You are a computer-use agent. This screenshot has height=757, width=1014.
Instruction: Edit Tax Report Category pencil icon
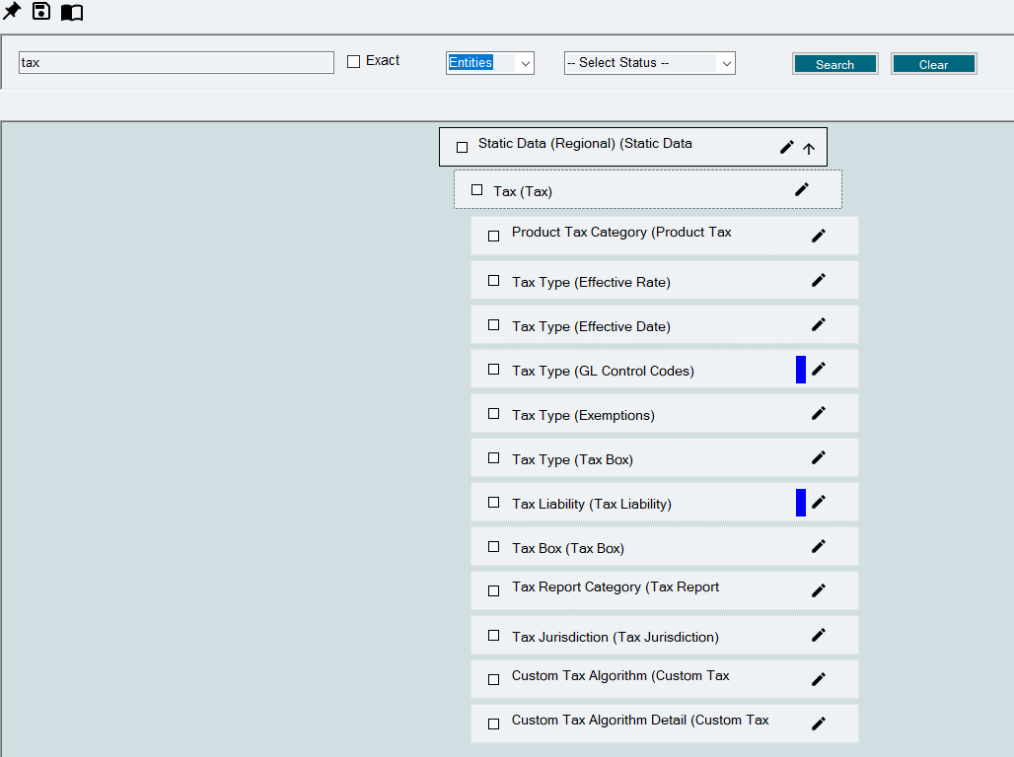[x=819, y=591]
